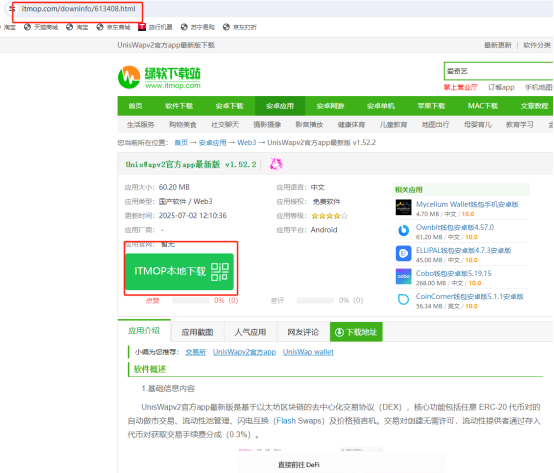
Task: Select the 购物美食 subcategory
Action: point(183,125)
